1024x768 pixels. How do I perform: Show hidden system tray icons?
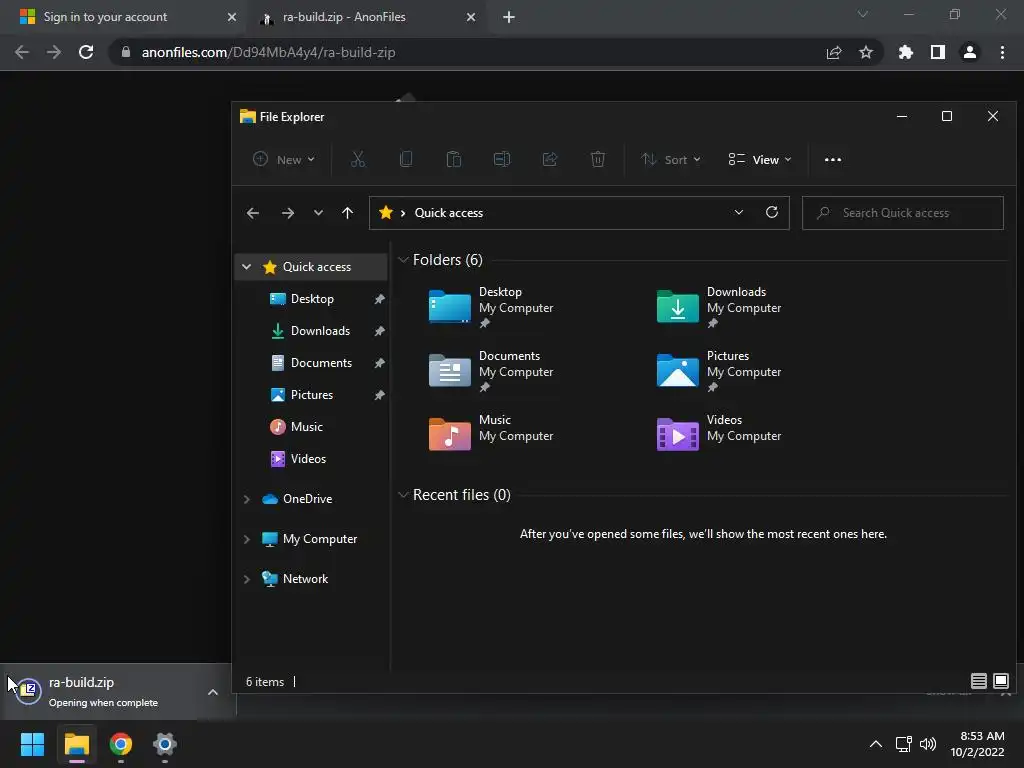876,744
